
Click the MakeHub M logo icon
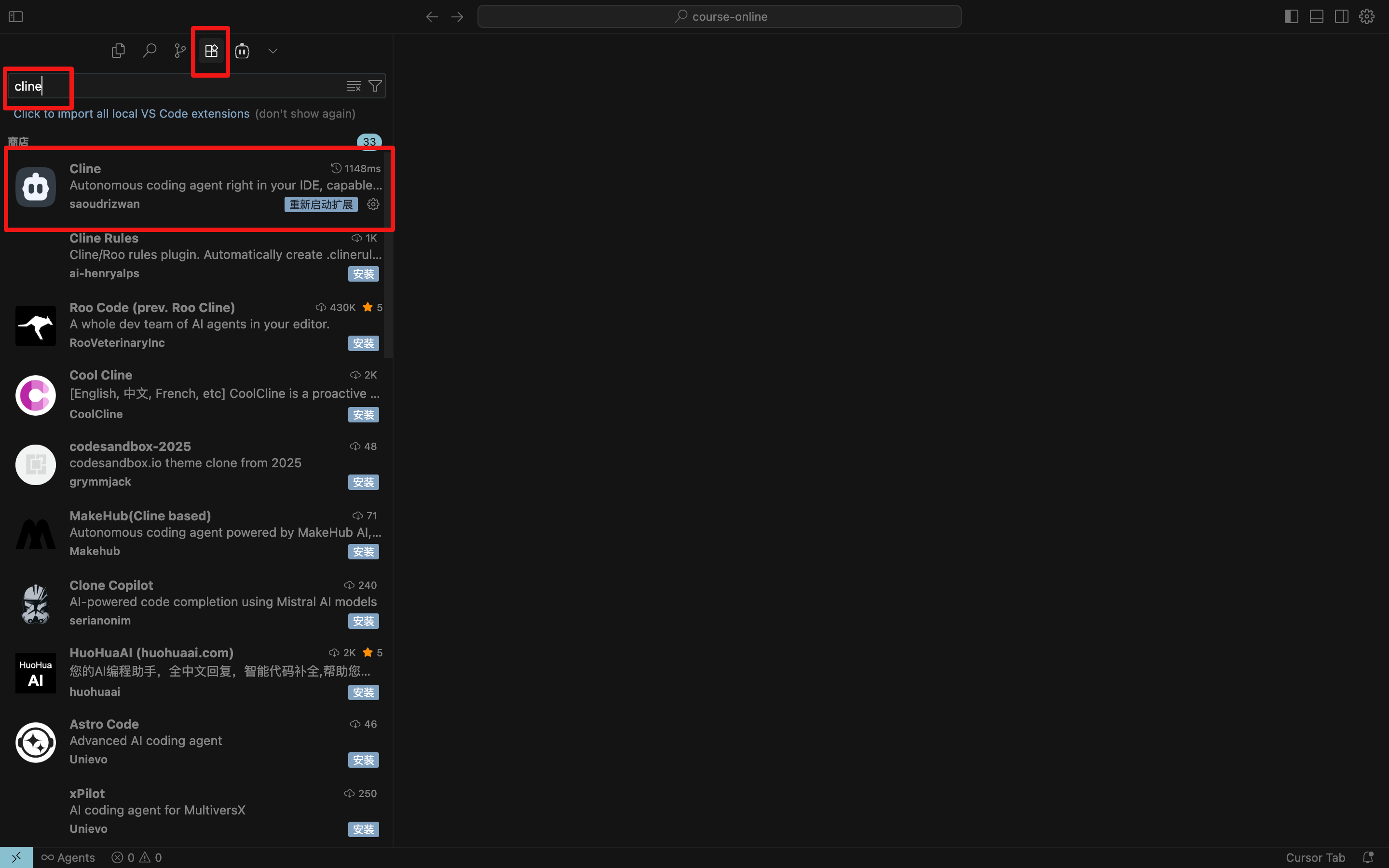click(x=36, y=534)
